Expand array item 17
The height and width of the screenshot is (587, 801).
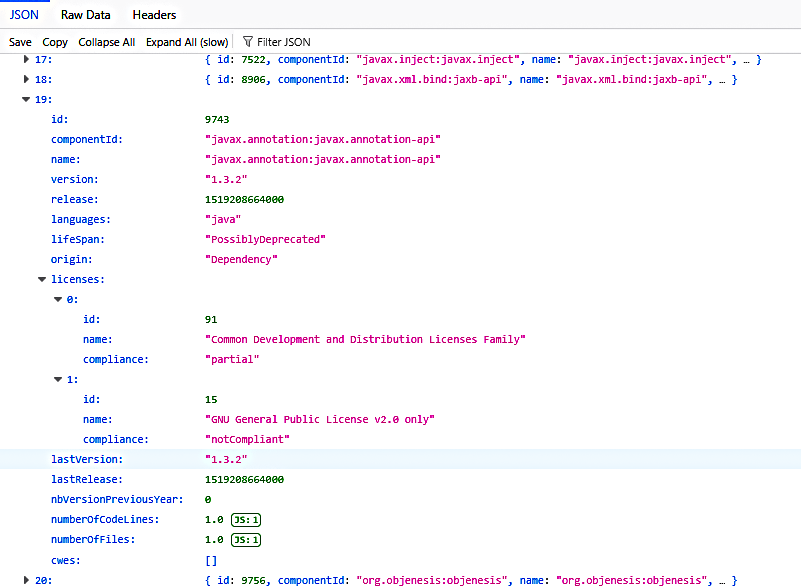point(26,60)
